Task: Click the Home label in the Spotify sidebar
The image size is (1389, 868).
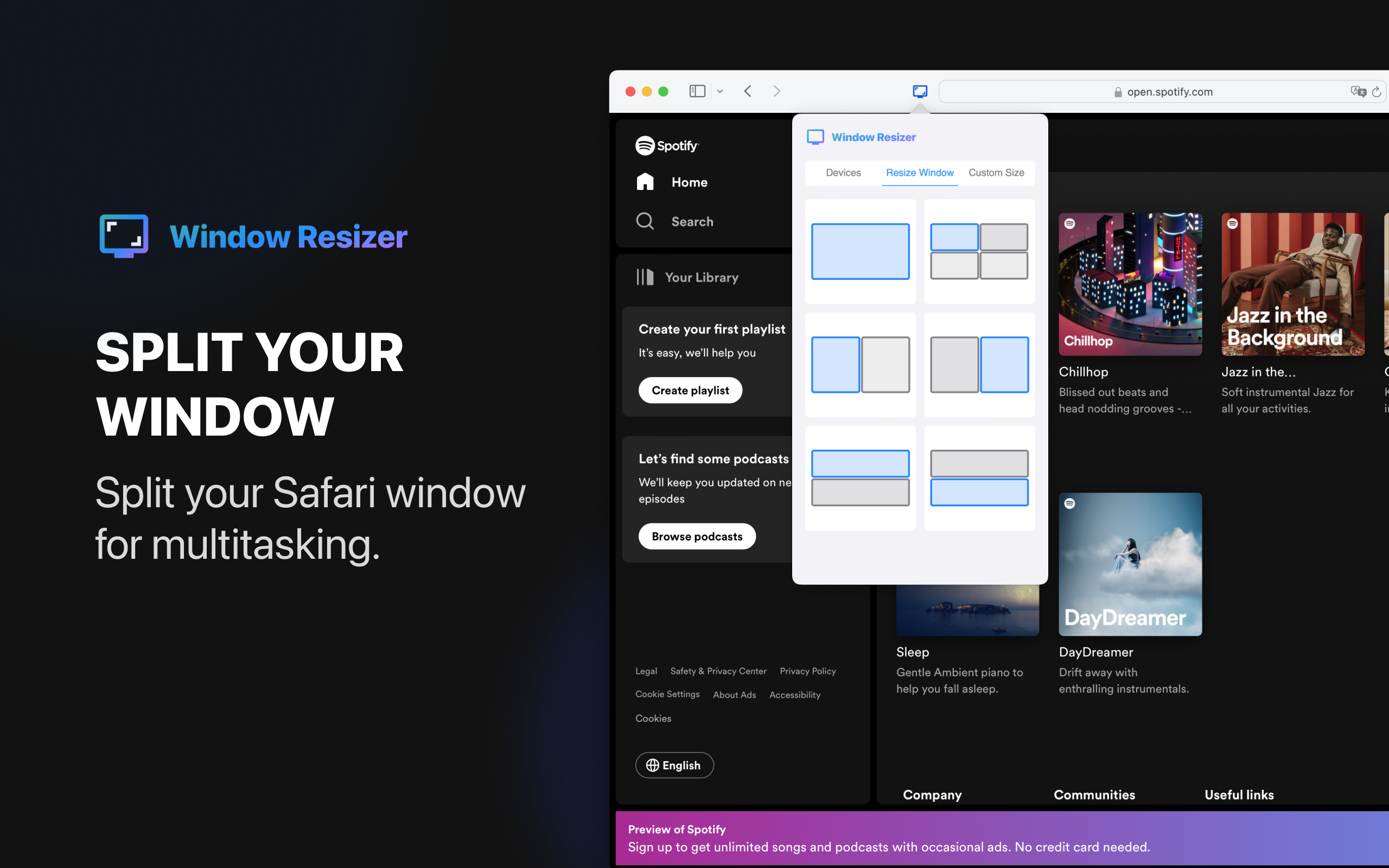Action: [x=689, y=182]
